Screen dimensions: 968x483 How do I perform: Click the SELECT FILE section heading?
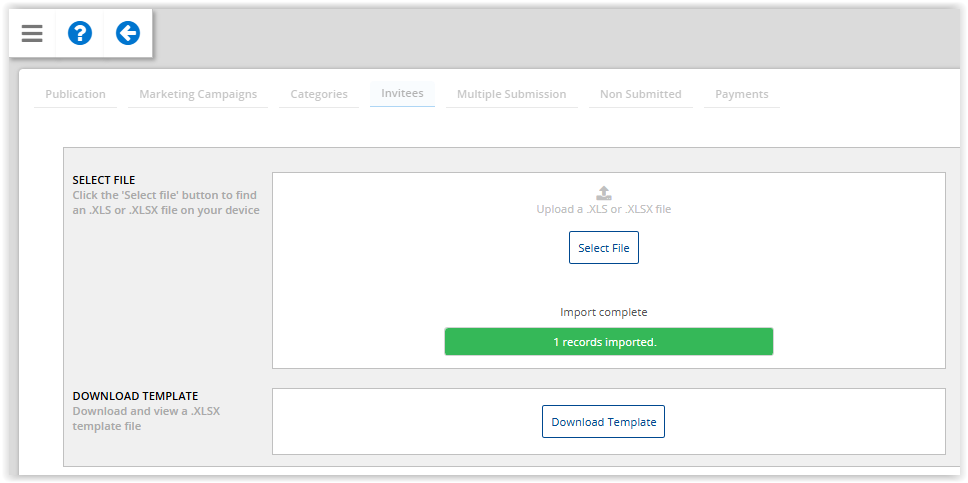pyautogui.click(x=104, y=180)
